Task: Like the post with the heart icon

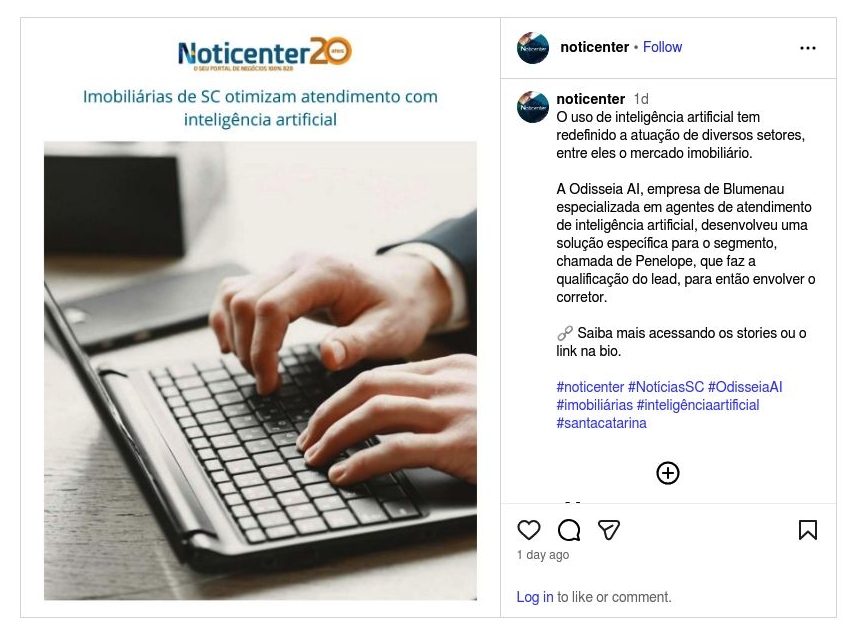Action: pyautogui.click(x=529, y=530)
